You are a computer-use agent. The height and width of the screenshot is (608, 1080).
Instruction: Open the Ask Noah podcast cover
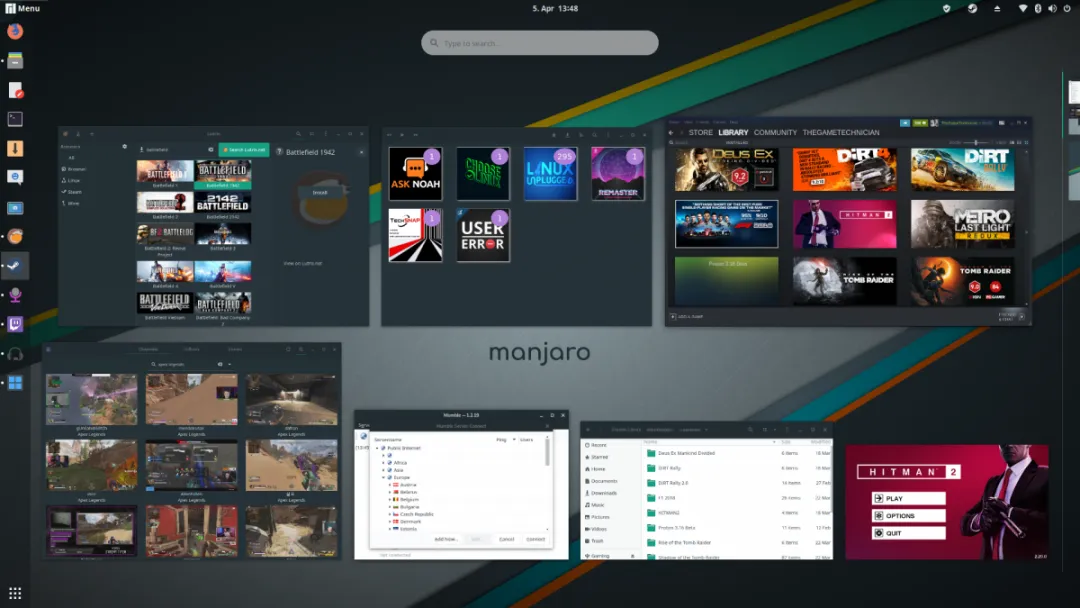[x=415, y=174]
